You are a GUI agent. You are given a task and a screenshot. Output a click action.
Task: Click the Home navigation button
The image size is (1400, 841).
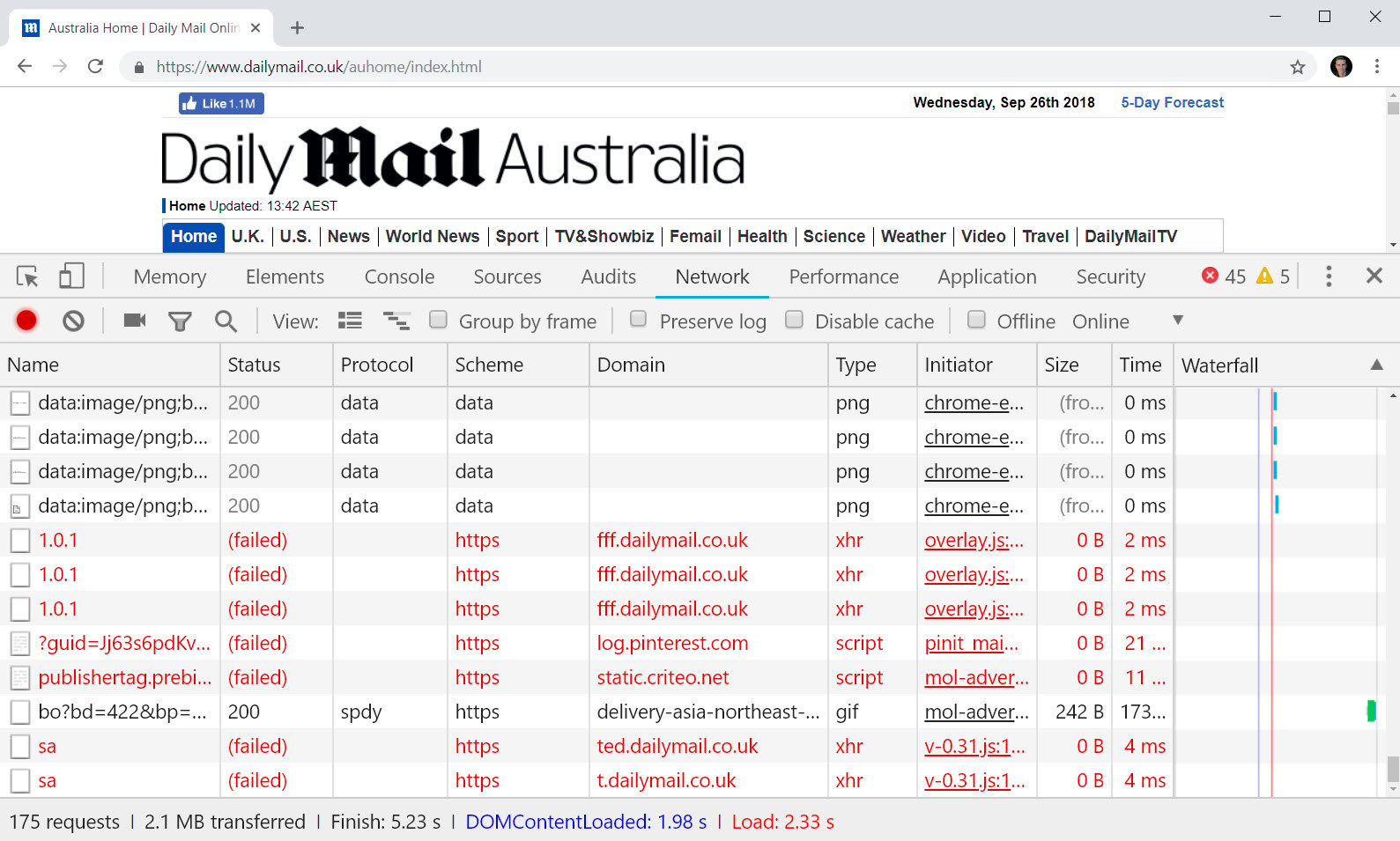(194, 236)
